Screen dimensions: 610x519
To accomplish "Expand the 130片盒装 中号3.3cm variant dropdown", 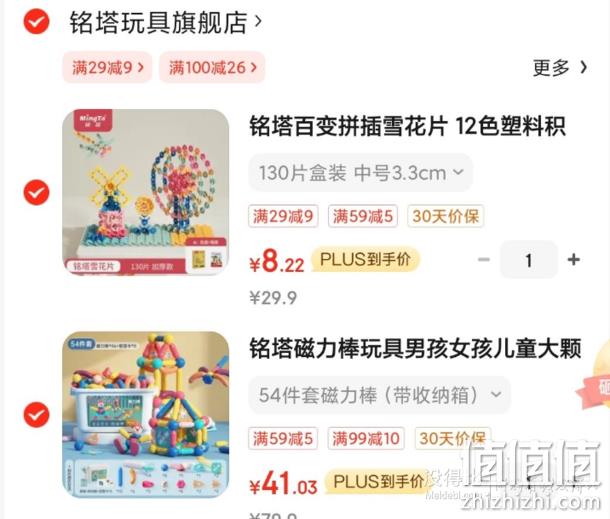I will [x=361, y=172].
